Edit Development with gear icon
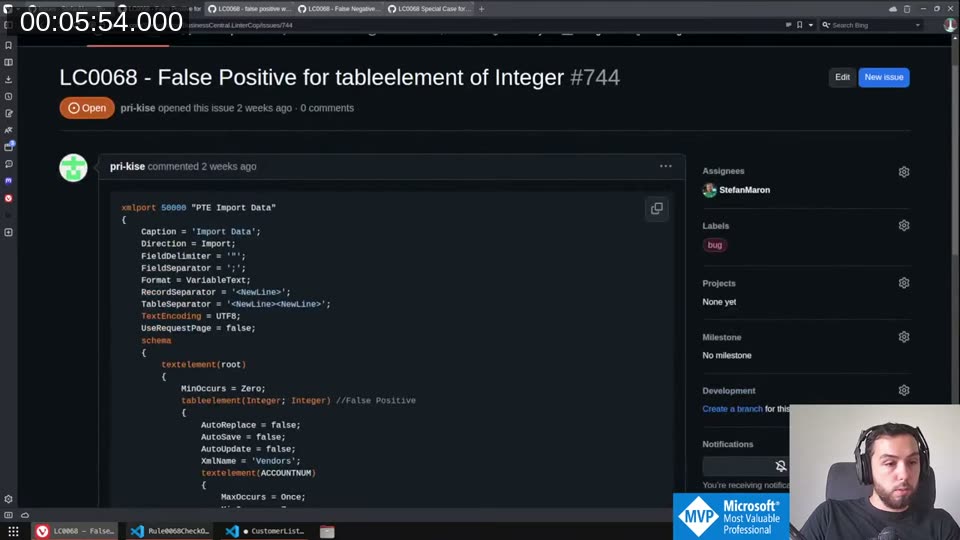The image size is (960, 540). (904, 391)
